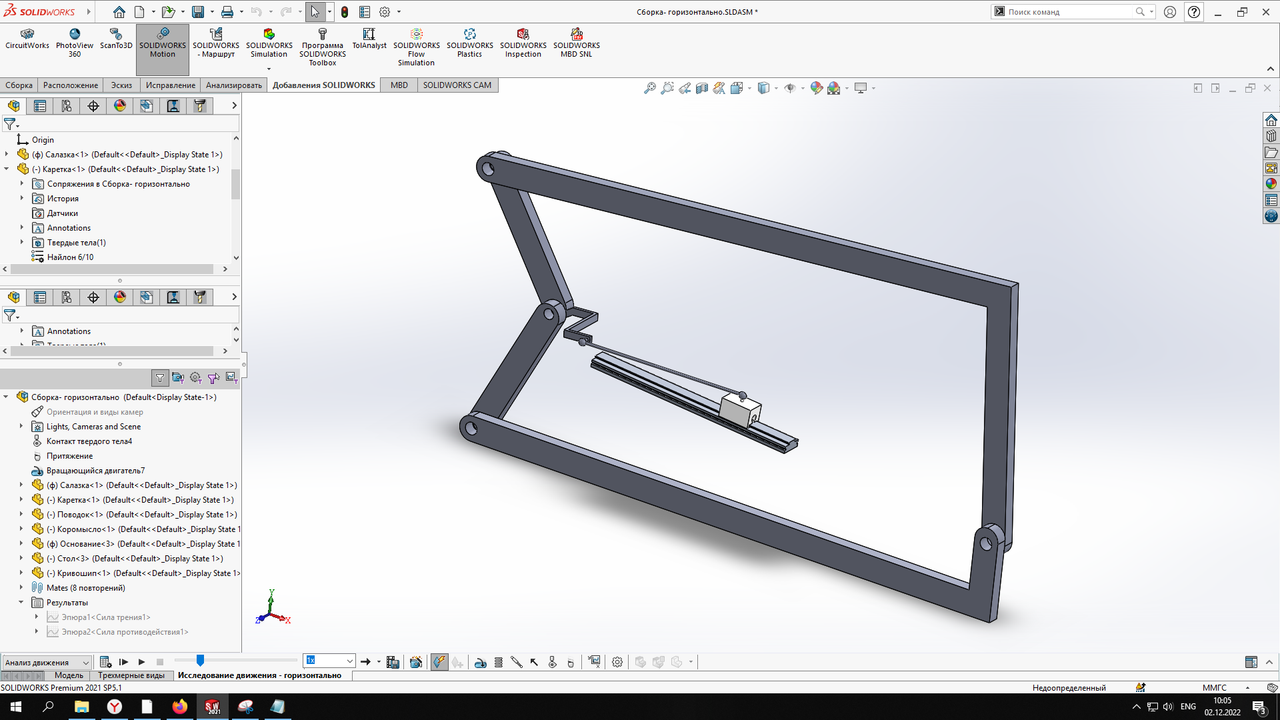
Task: Open DisplayManager tab in upper panel
Action: click(x=120, y=105)
